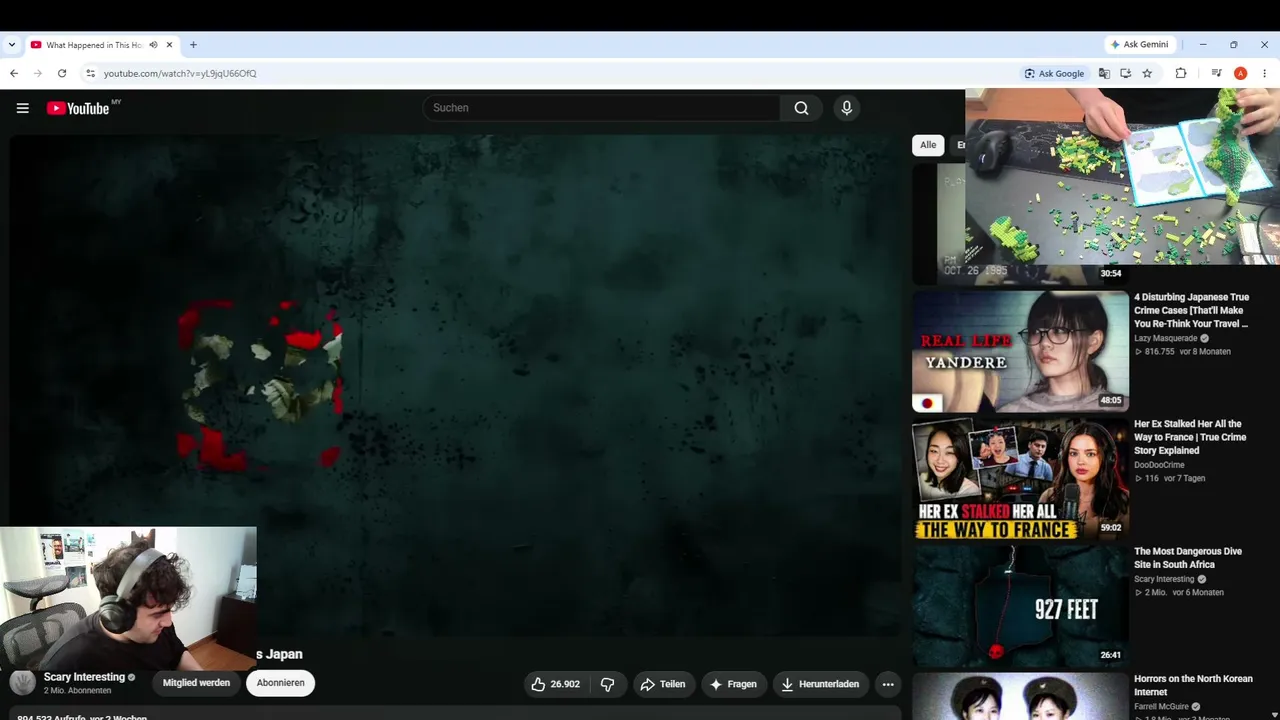Reload the page with refresh icon
The image size is (1280, 720).
(62, 73)
